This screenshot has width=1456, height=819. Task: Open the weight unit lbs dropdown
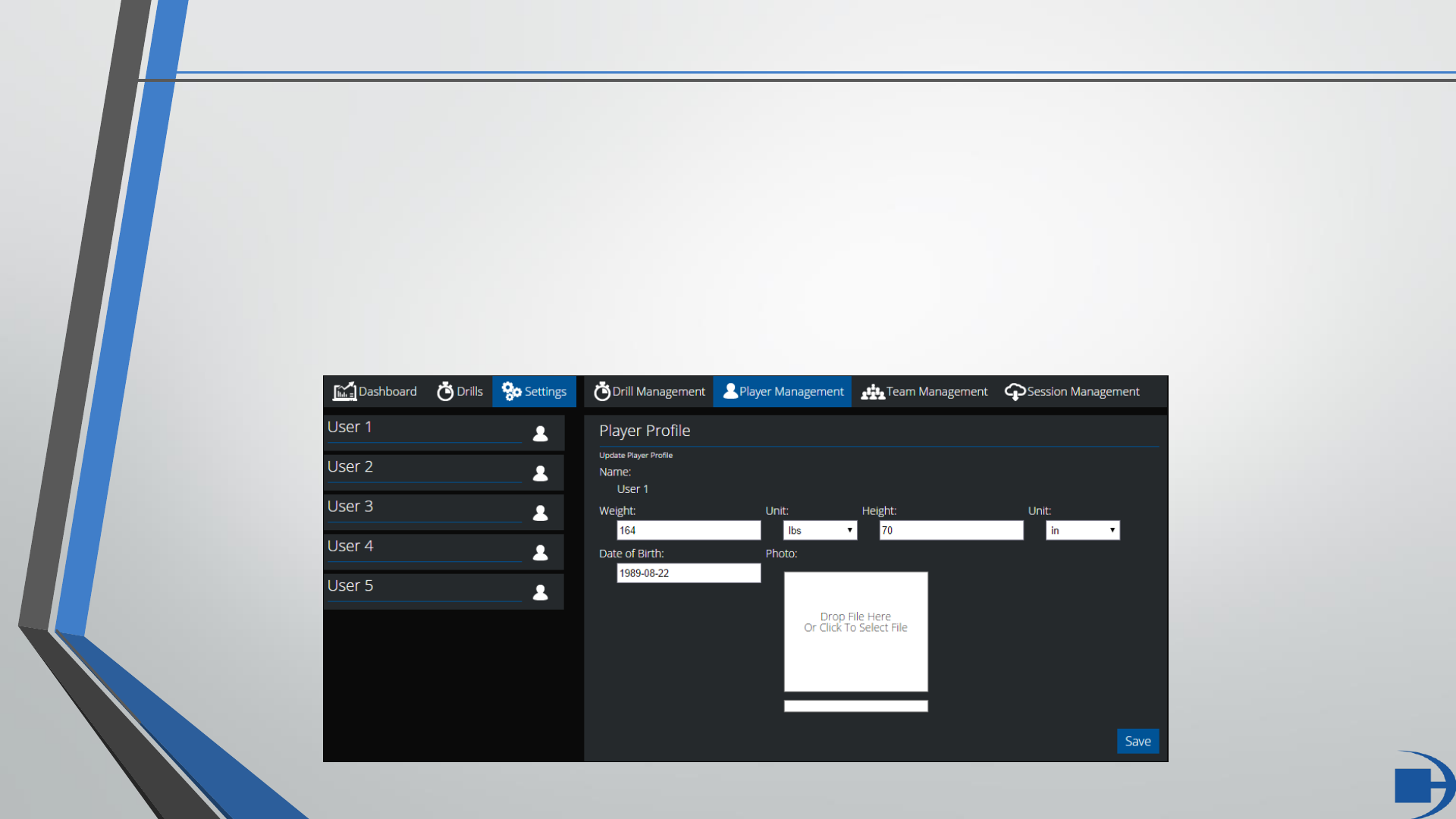point(820,530)
